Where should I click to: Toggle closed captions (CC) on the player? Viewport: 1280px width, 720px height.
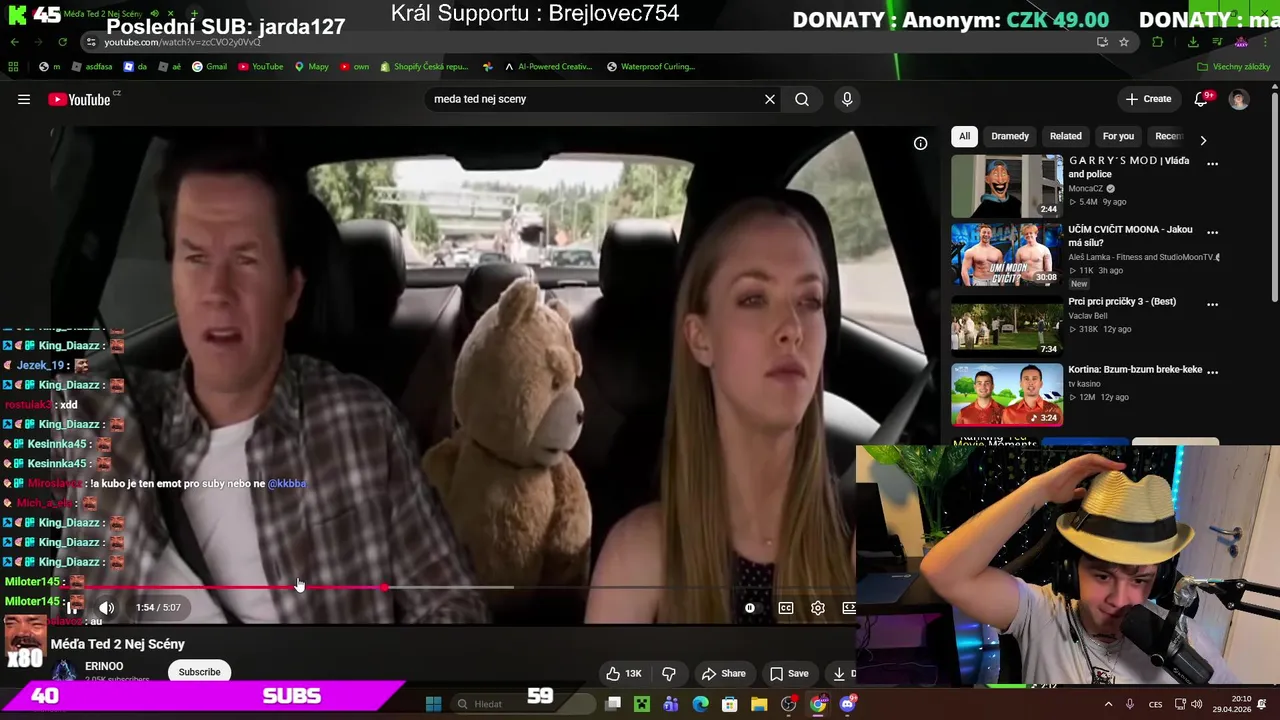[x=786, y=608]
